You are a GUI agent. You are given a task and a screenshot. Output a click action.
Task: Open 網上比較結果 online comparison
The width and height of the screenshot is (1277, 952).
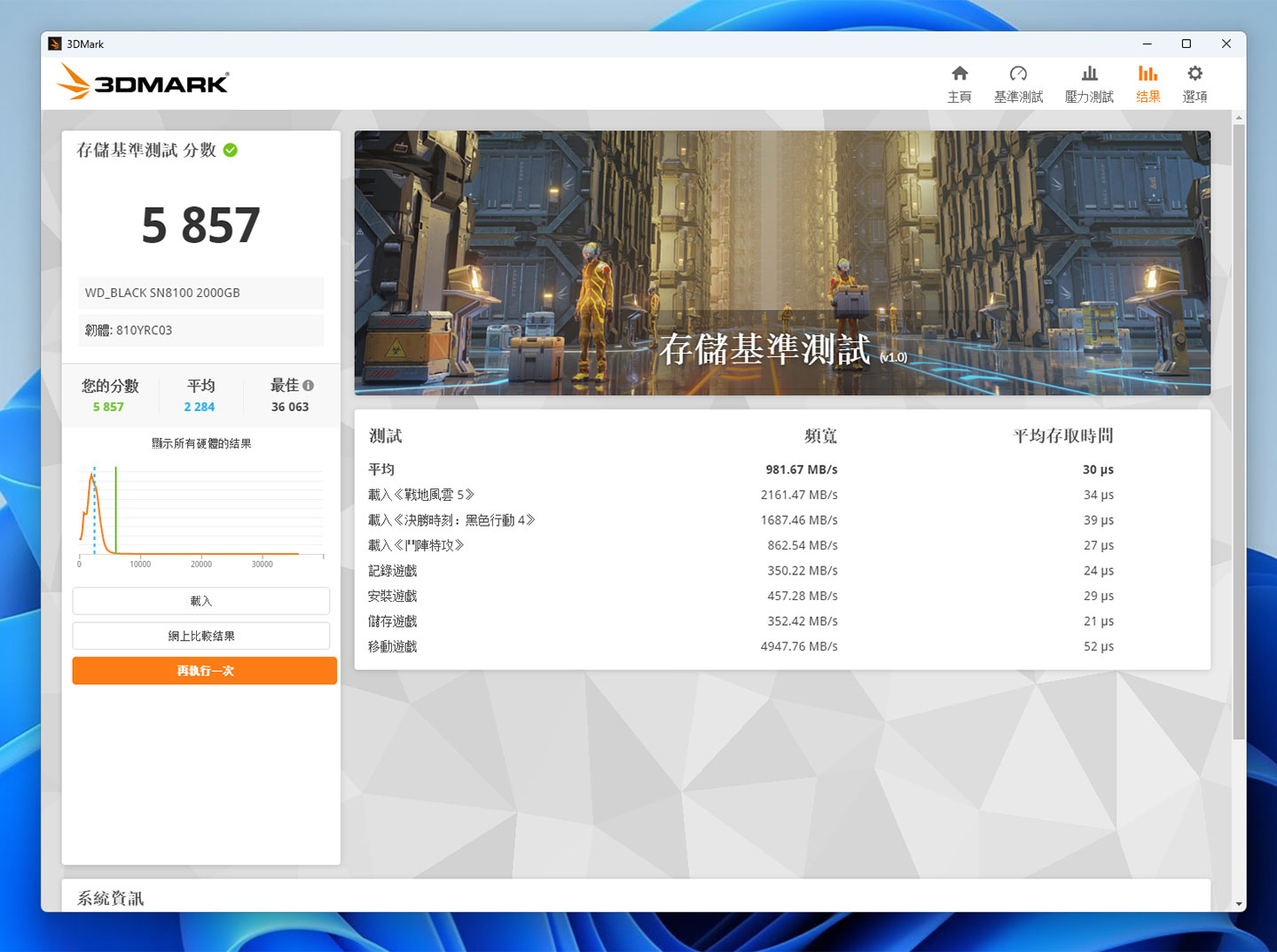coord(200,636)
